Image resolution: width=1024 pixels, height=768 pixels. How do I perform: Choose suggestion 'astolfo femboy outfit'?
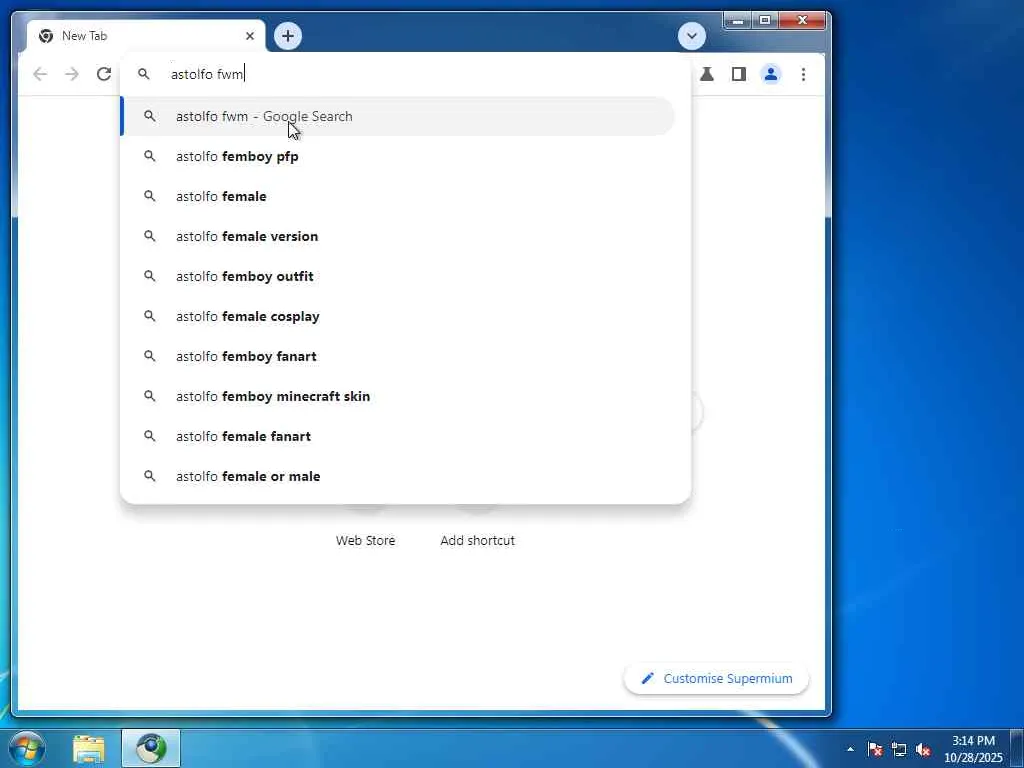coord(398,276)
